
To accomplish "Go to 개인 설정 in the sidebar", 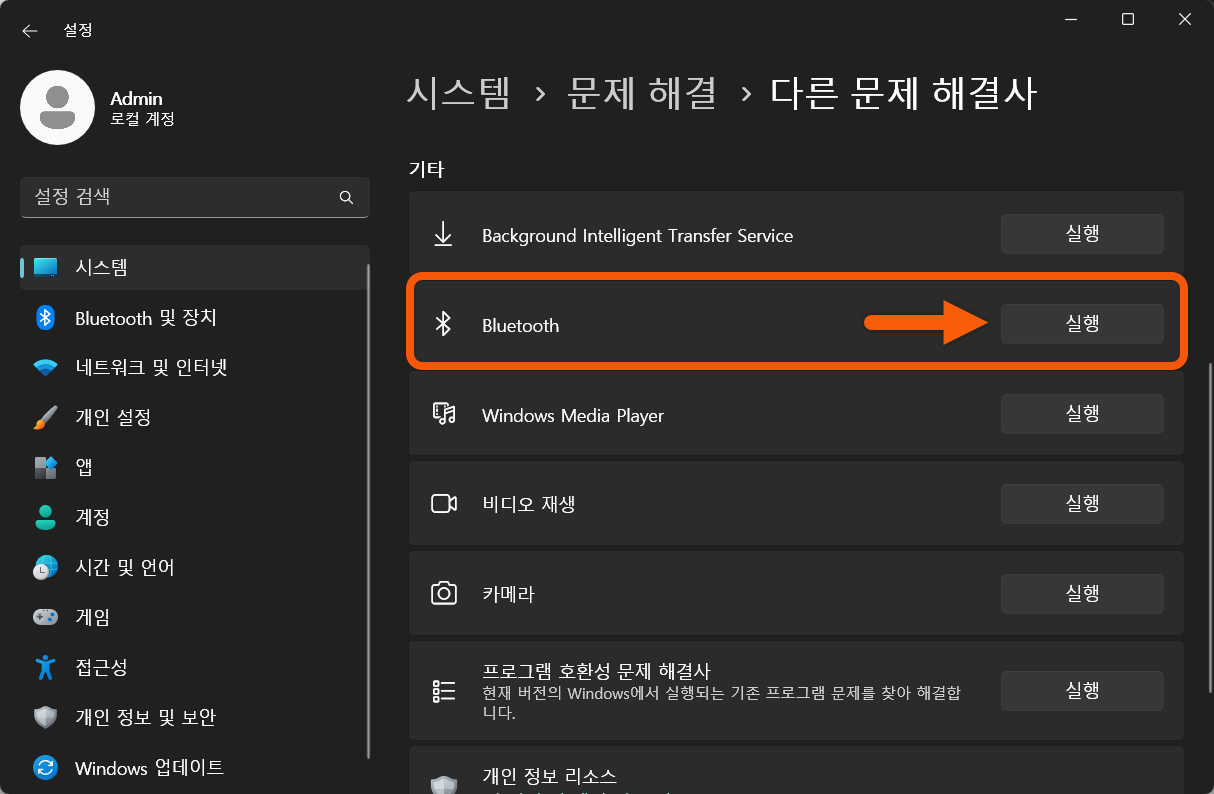I will click(194, 417).
